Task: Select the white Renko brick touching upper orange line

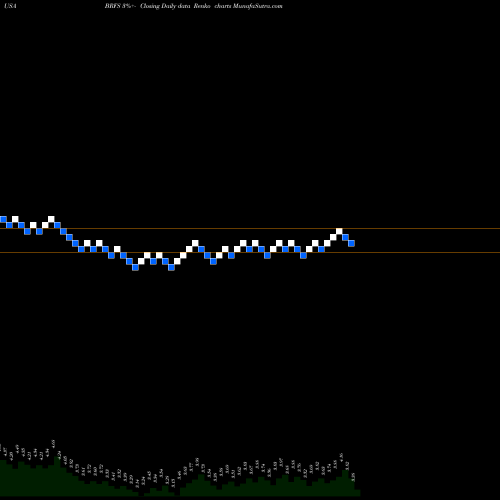Action: point(339,231)
